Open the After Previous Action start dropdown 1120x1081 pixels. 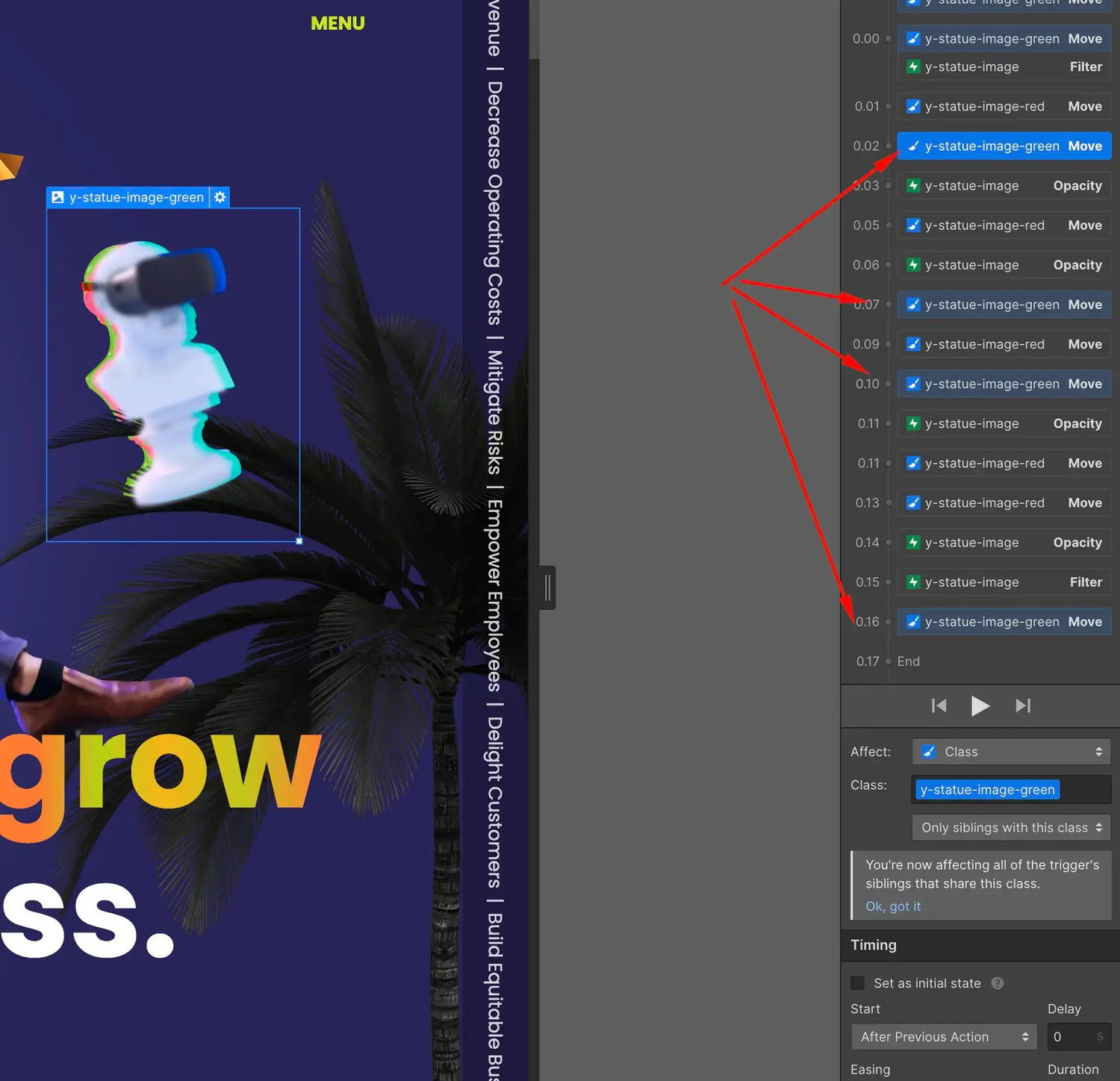[x=944, y=1037]
